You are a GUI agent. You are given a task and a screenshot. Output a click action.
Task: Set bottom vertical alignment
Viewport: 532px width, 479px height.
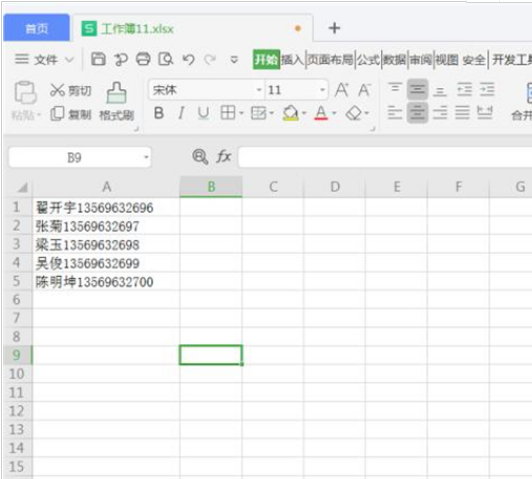tap(440, 90)
